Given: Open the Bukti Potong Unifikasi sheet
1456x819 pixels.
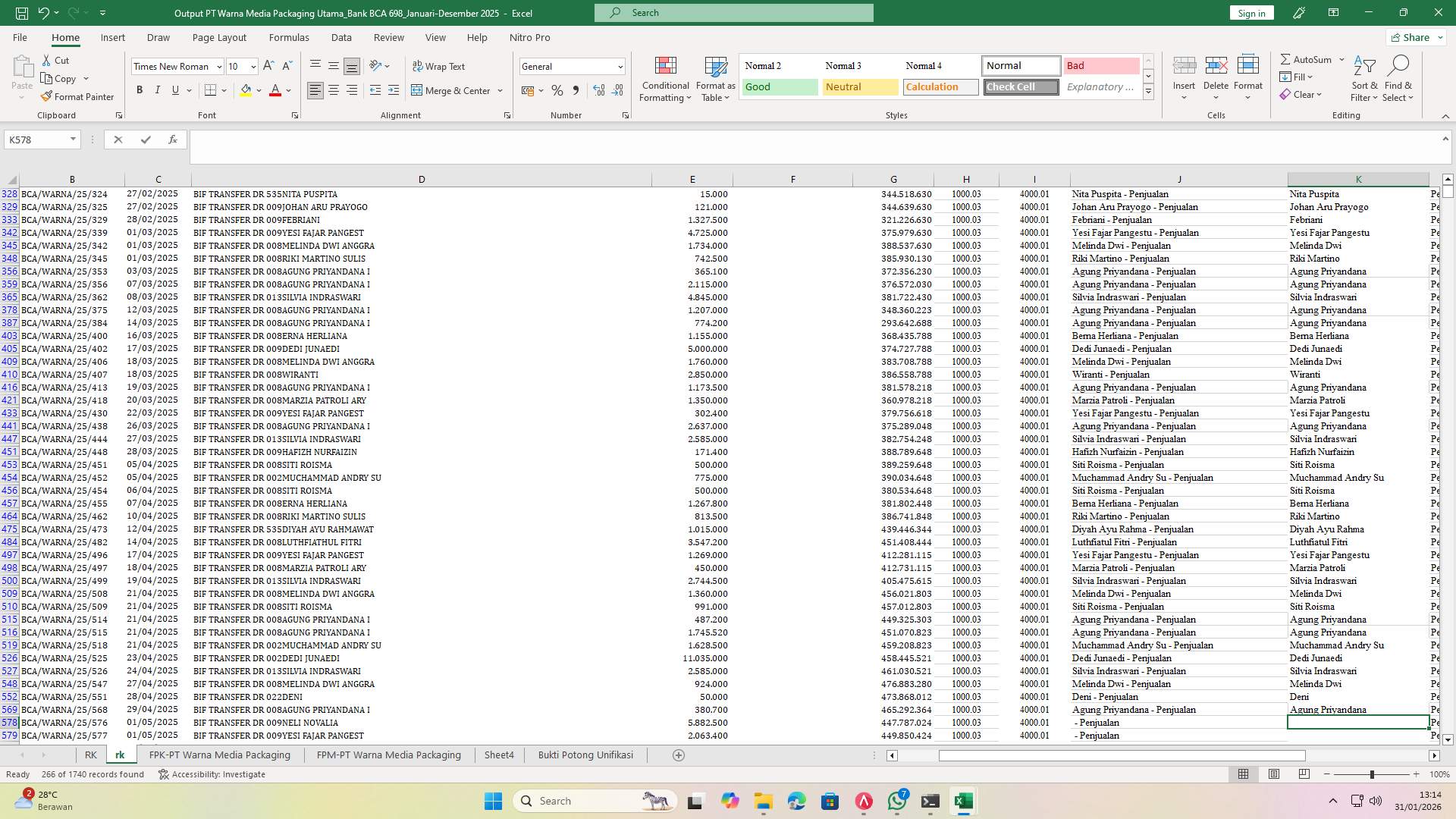Looking at the screenshot, I should tap(585, 755).
